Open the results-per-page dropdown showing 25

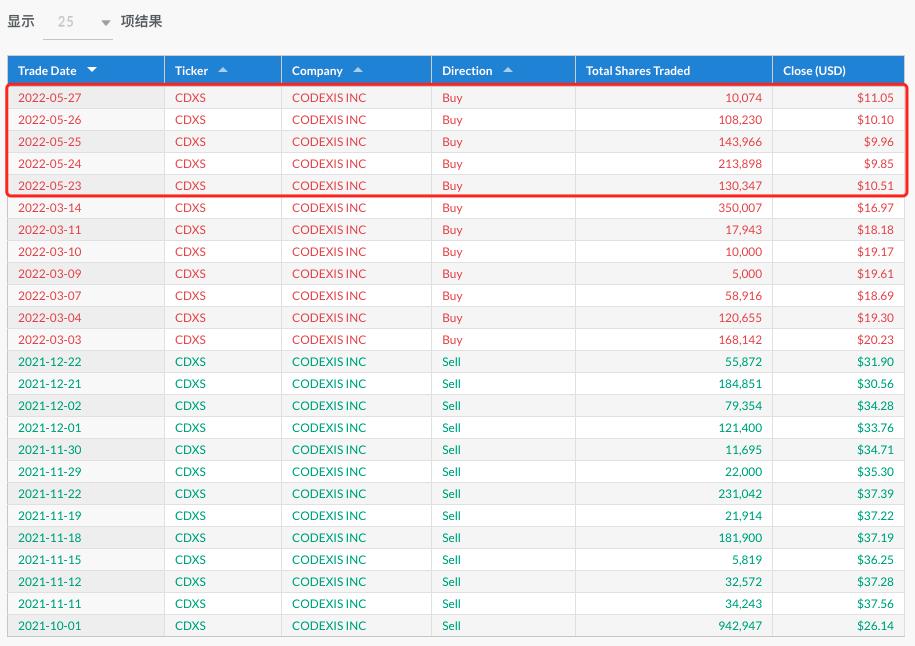(x=78, y=22)
